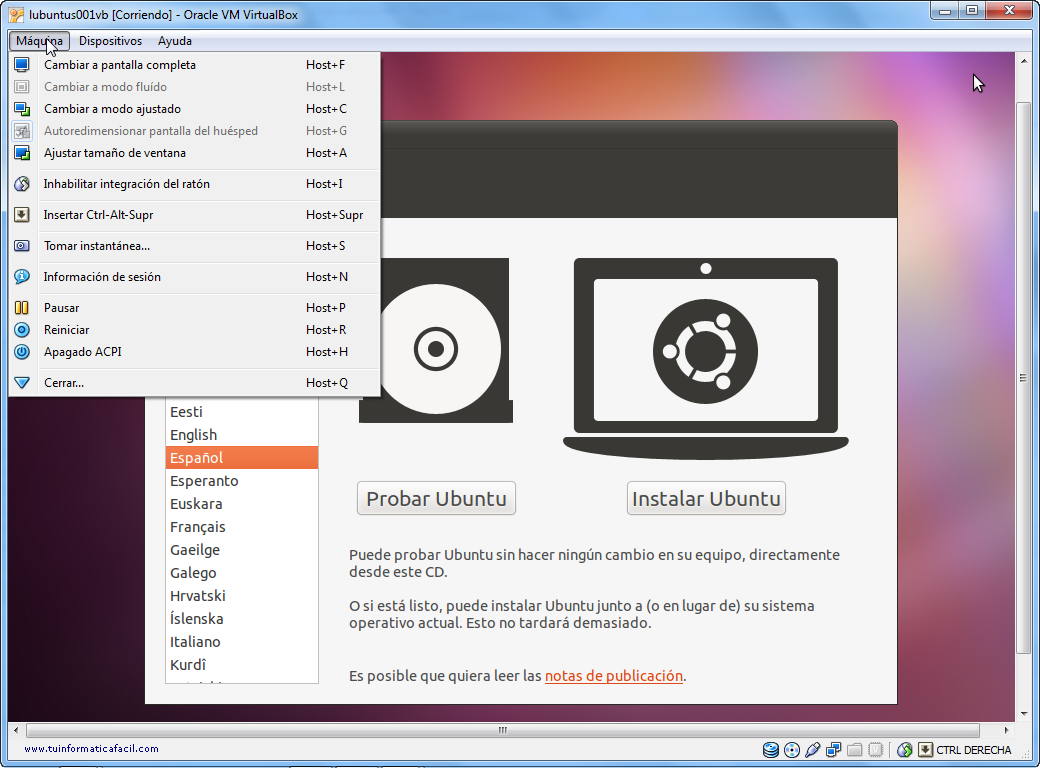
Task: Select Inhabilitar integración del ratón
Action: coord(194,184)
